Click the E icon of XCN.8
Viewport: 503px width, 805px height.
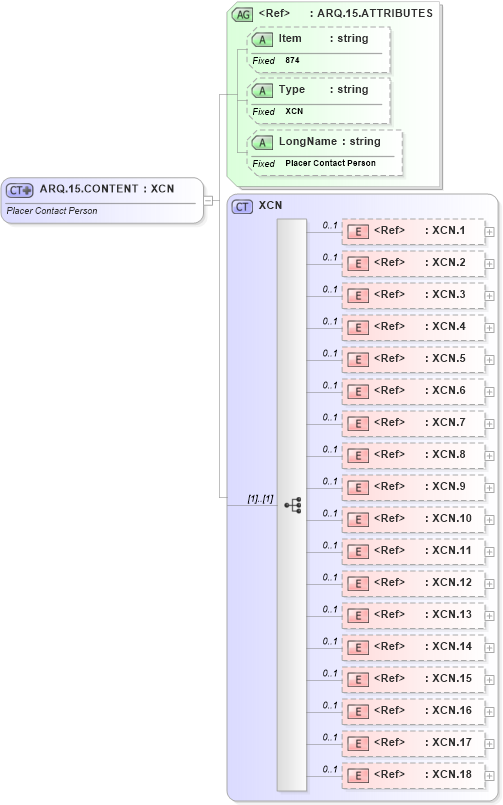coord(358,455)
